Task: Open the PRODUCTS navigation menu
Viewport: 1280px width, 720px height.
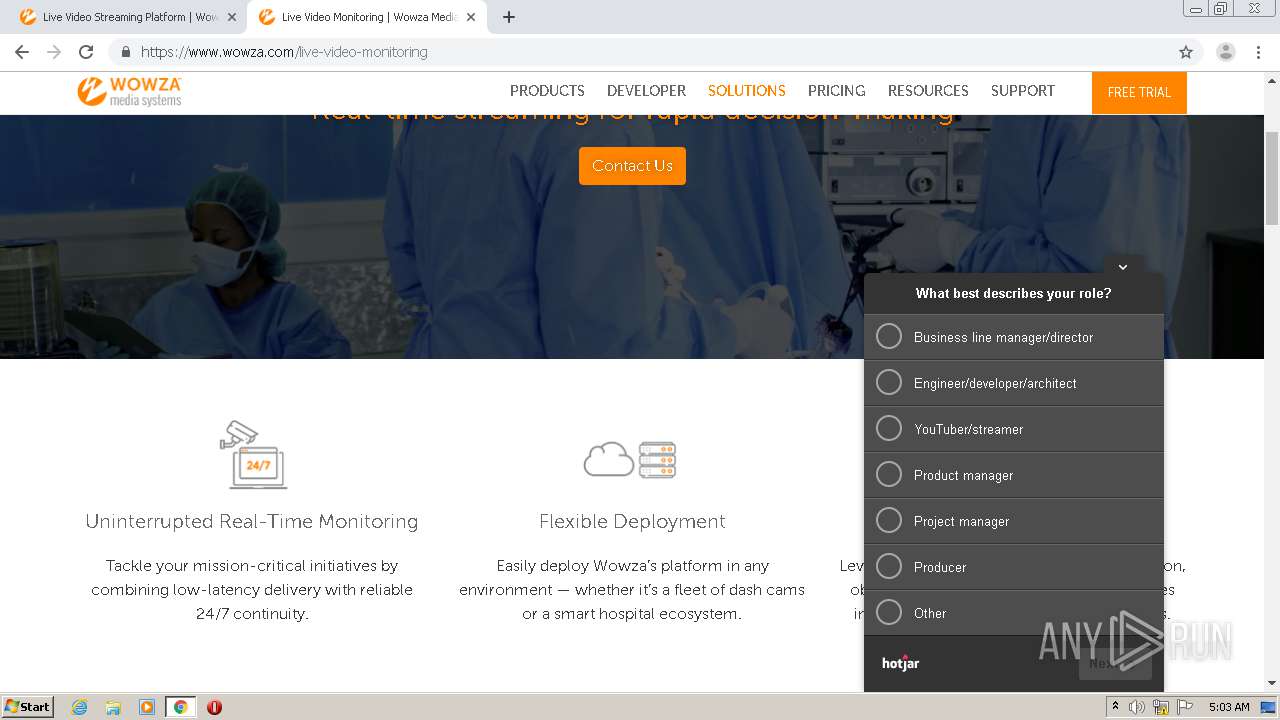Action: coord(547,91)
